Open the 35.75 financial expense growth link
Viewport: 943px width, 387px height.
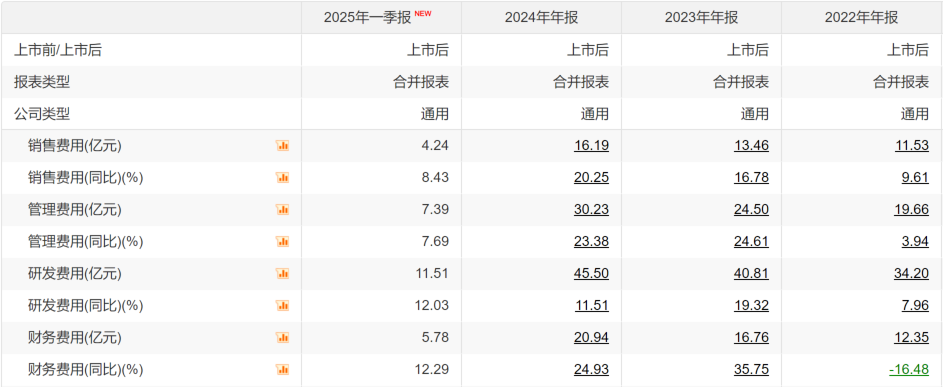751,370
